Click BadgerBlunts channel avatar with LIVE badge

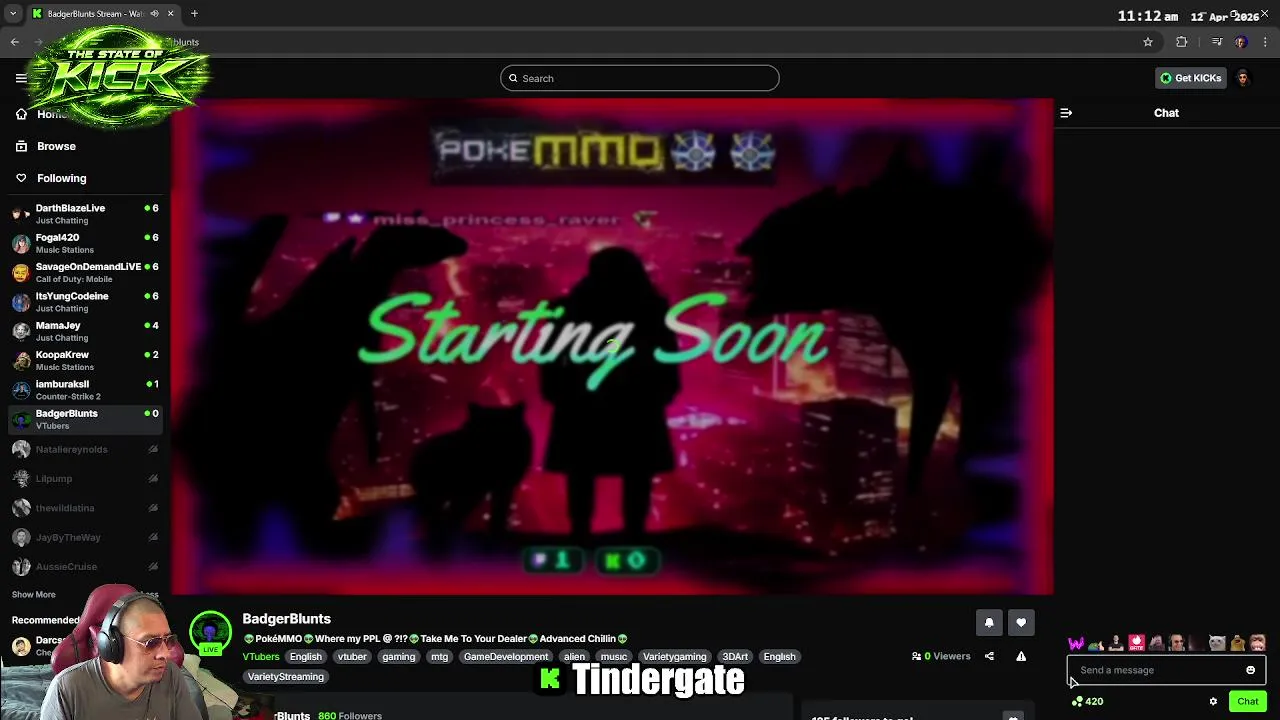click(x=210, y=633)
